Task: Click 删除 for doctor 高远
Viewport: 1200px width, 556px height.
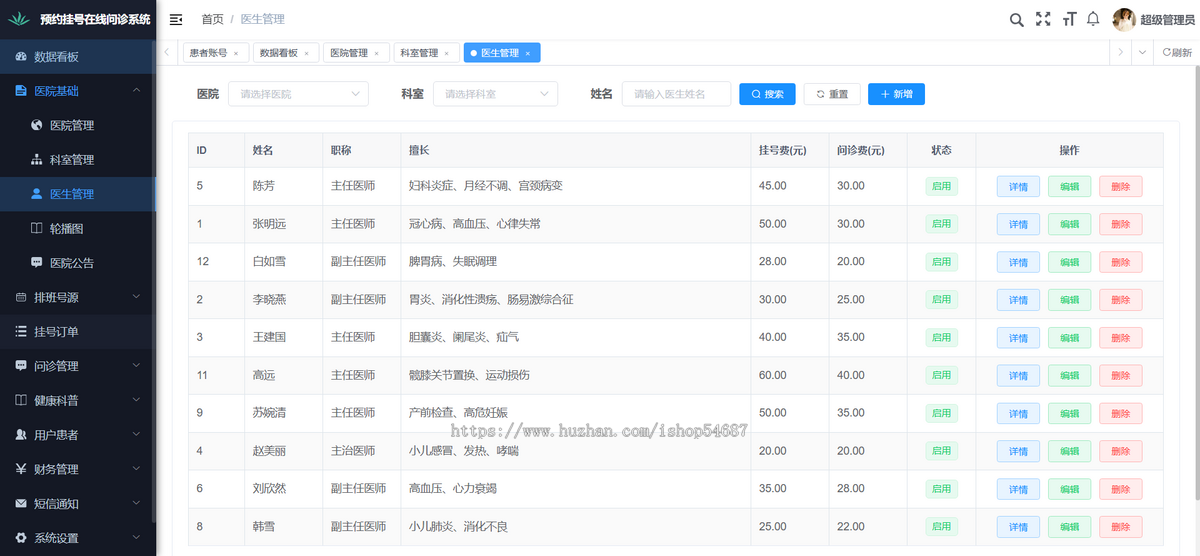Action: 1120,376
